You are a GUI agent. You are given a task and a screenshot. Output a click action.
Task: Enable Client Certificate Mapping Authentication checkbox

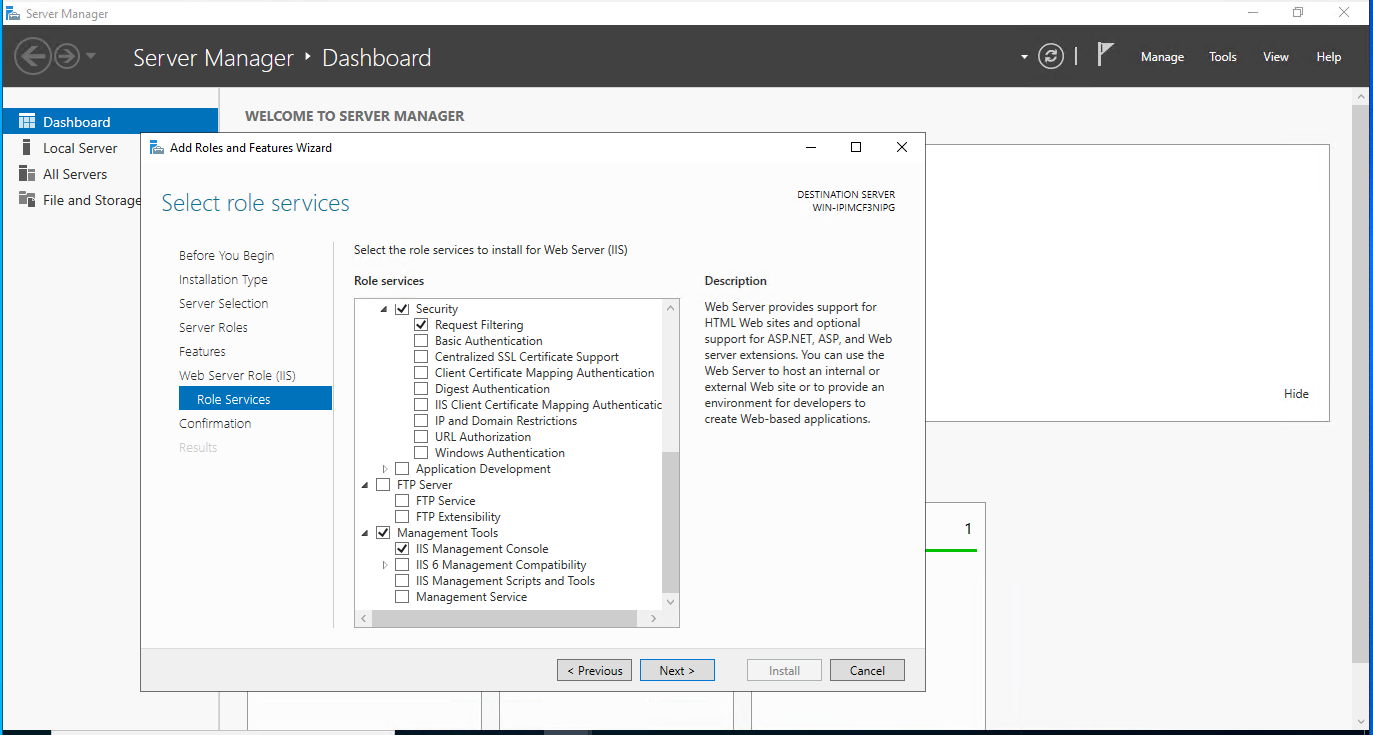tap(421, 373)
